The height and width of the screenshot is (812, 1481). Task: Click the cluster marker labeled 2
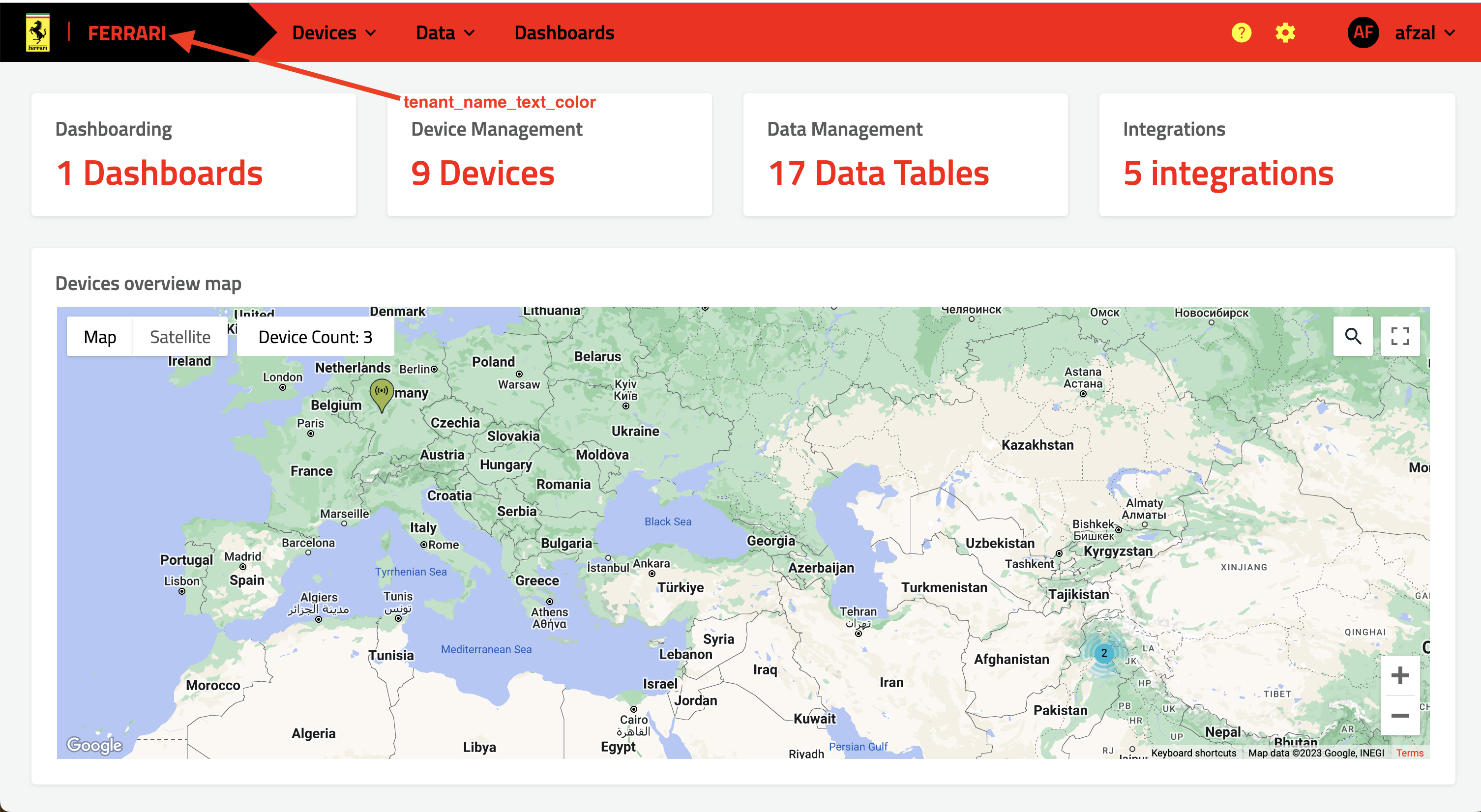coord(1104,653)
